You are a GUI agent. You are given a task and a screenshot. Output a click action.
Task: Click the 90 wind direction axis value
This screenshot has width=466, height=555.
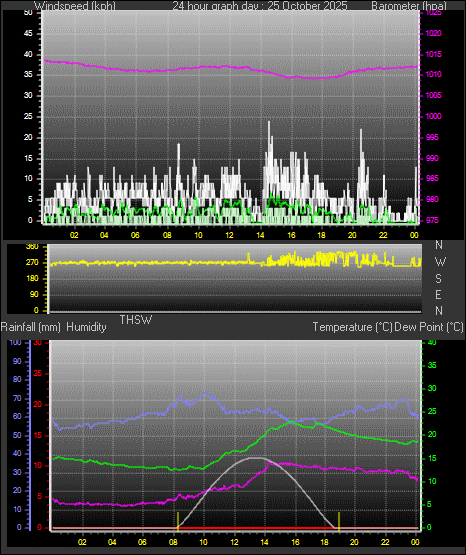pyautogui.click(x=34, y=294)
